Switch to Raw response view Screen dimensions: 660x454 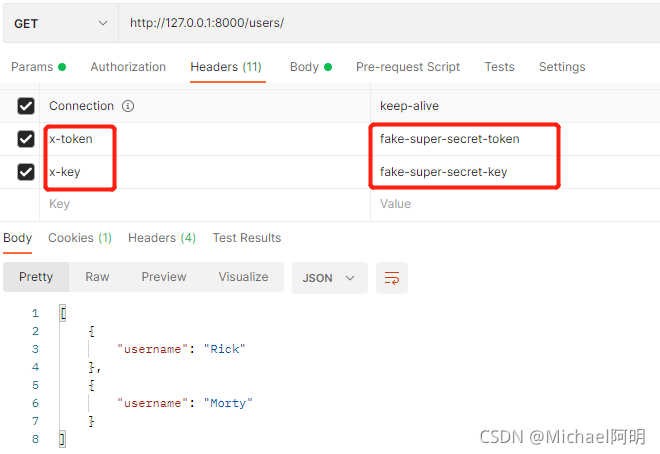point(97,277)
